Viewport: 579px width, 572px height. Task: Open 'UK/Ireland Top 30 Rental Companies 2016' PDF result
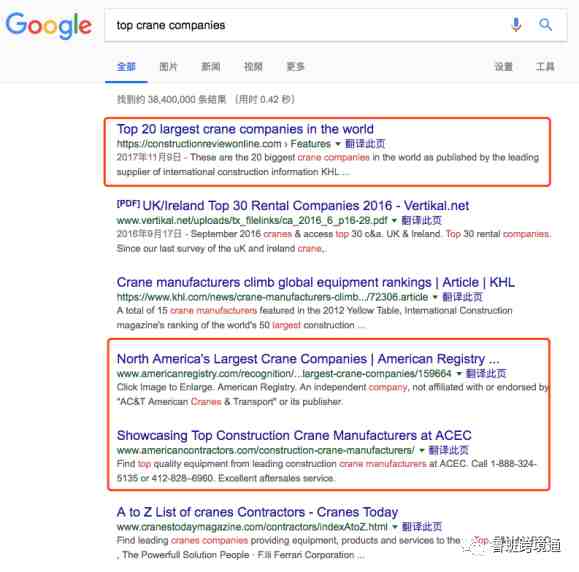(x=306, y=206)
